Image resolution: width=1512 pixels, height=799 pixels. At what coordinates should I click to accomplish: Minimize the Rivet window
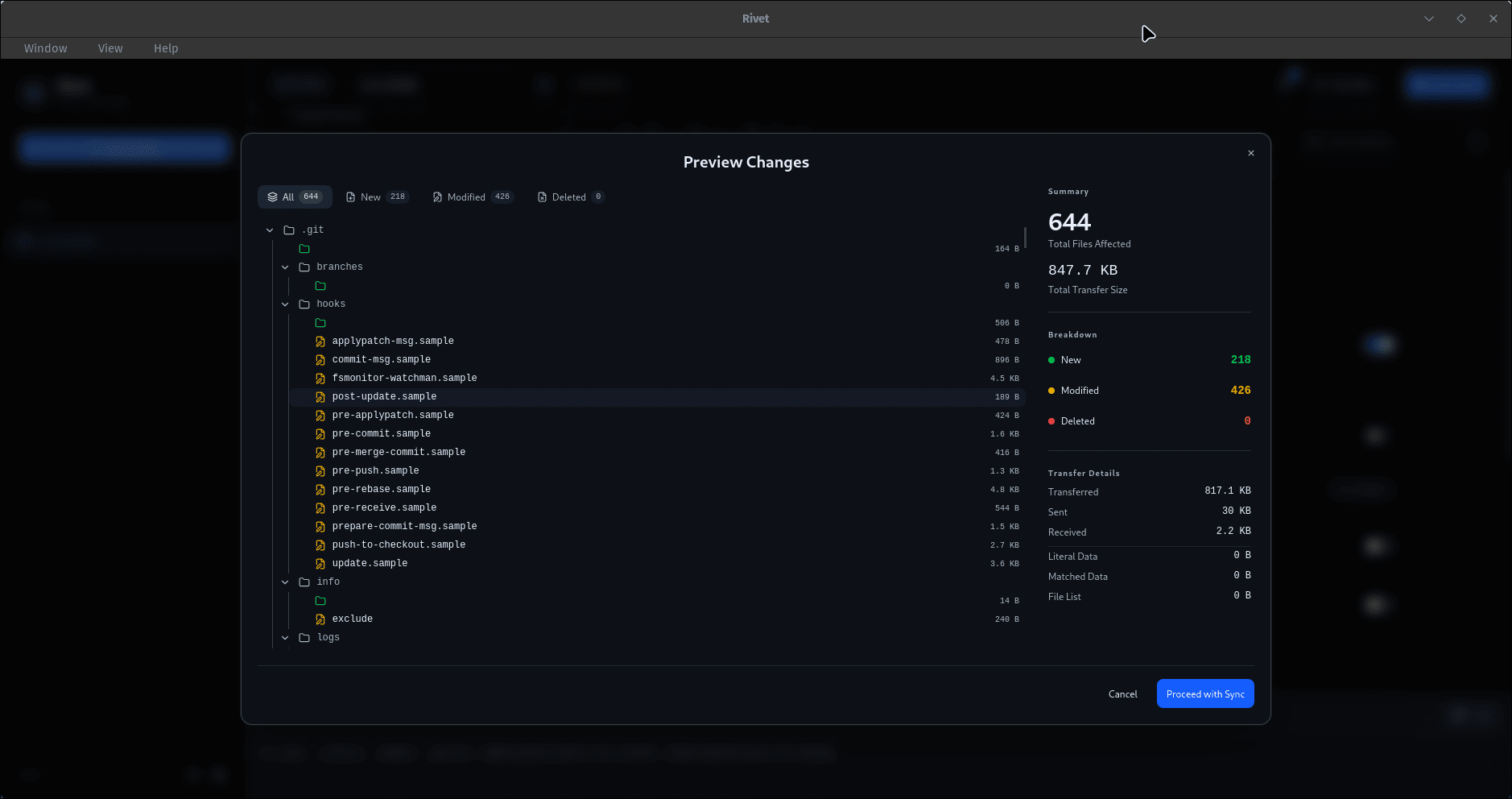pyautogui.click(x=1429, y=19)
